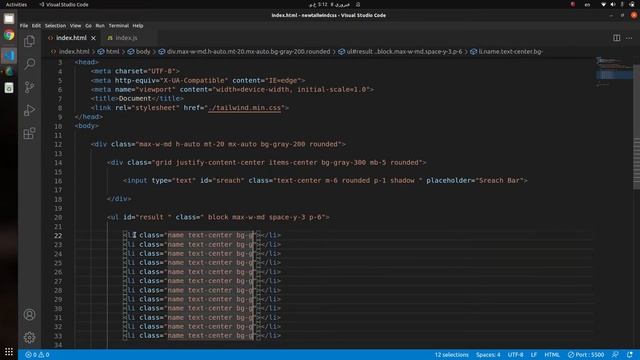
Task: Launch Chrome from Ubuntu dock
Action: pyautogui.click(x=9, y=36)
